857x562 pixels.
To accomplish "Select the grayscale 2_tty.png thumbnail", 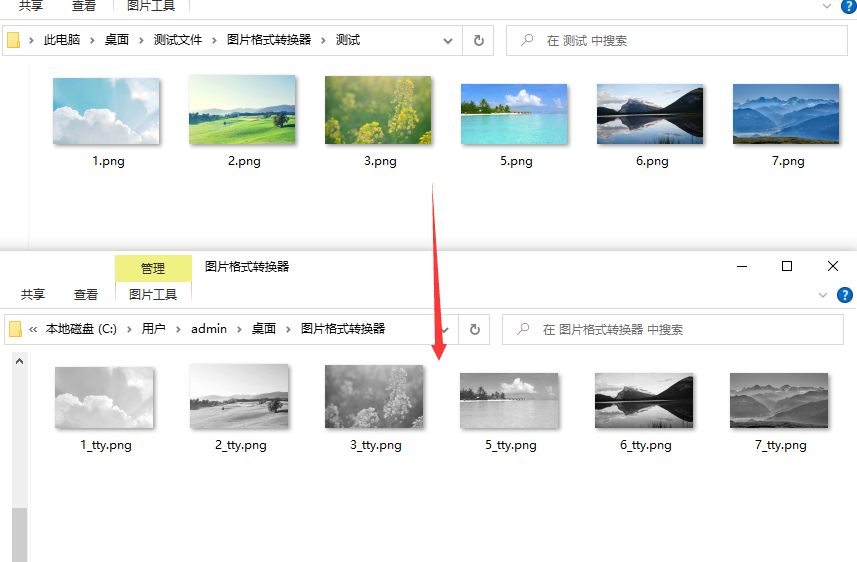I will click(239, 396).
